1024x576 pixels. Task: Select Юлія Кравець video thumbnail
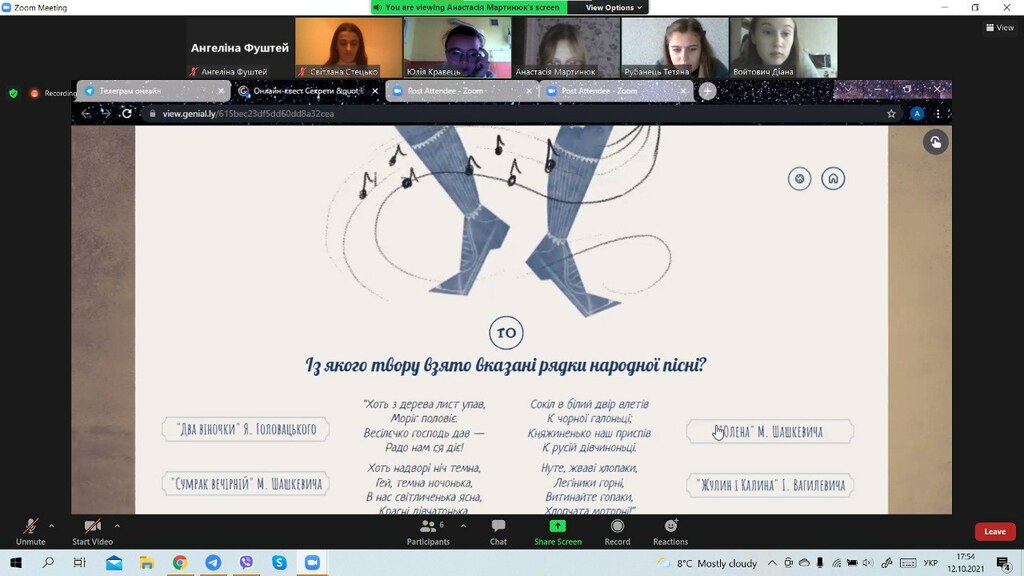457,48
